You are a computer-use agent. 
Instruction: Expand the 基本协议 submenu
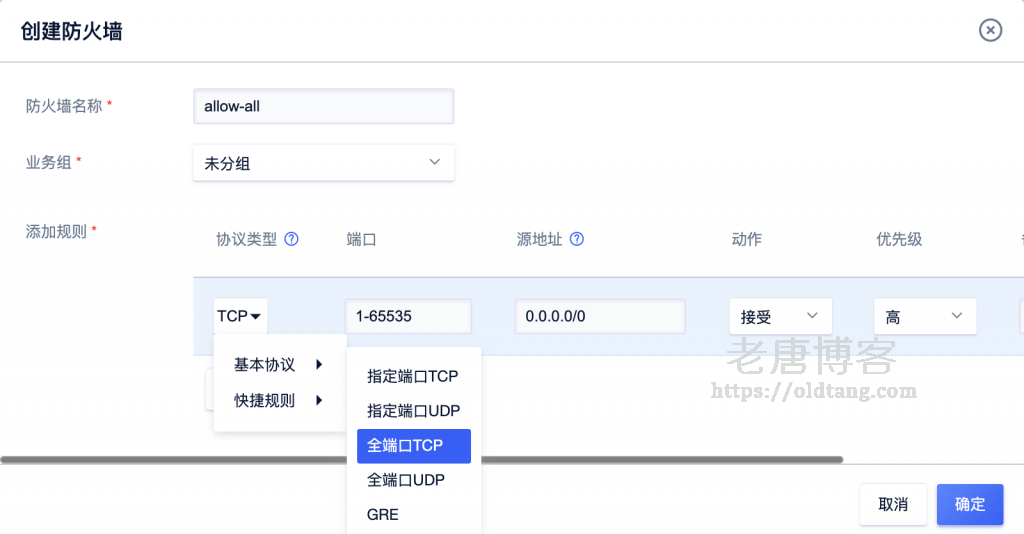[x=279, y=365]
